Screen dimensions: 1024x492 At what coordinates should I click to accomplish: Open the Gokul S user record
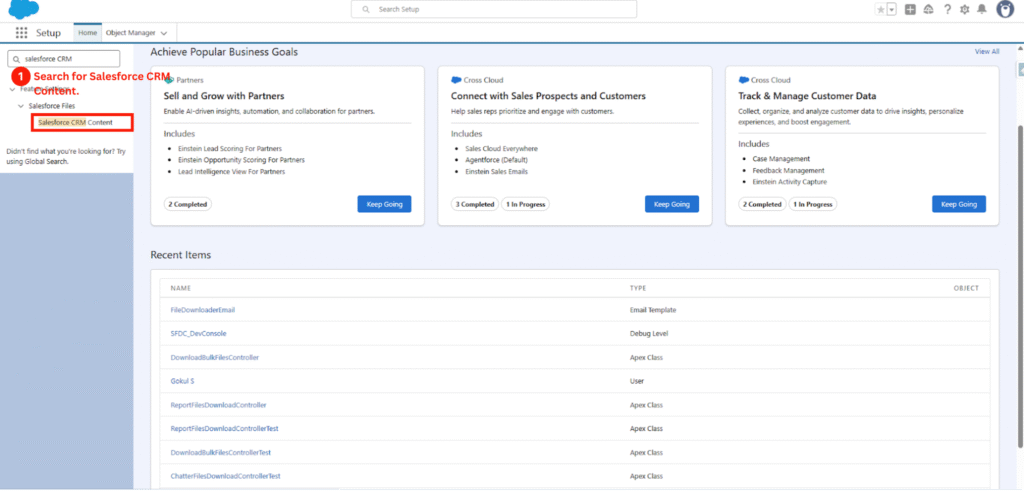point(182,381)
